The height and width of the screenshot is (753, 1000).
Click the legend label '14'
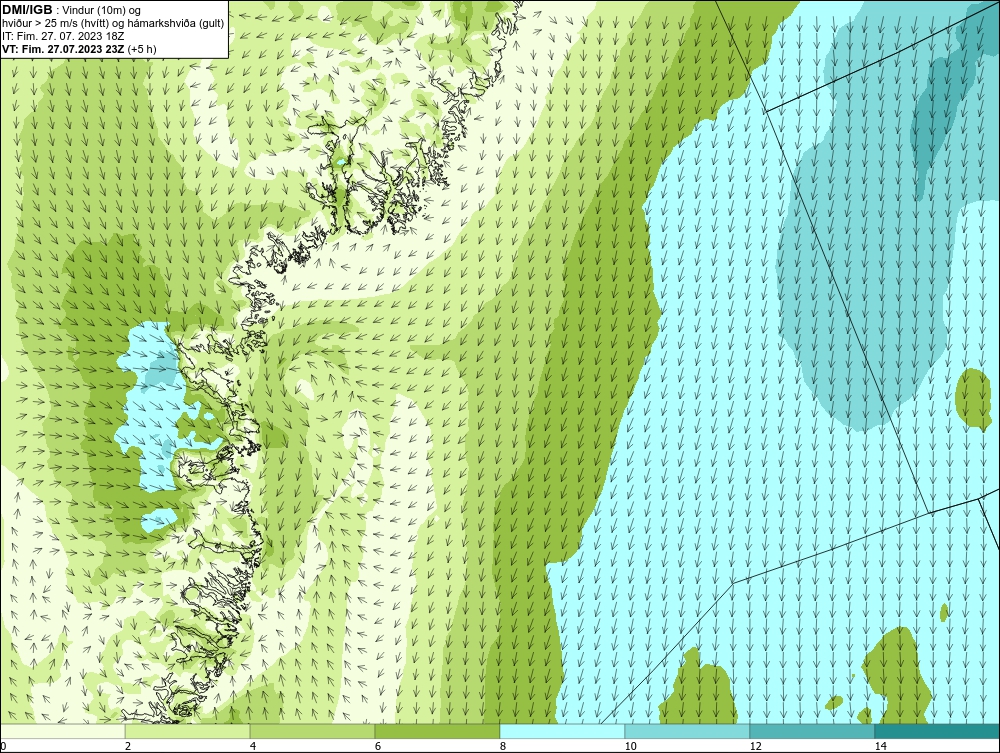click(880, 746)
